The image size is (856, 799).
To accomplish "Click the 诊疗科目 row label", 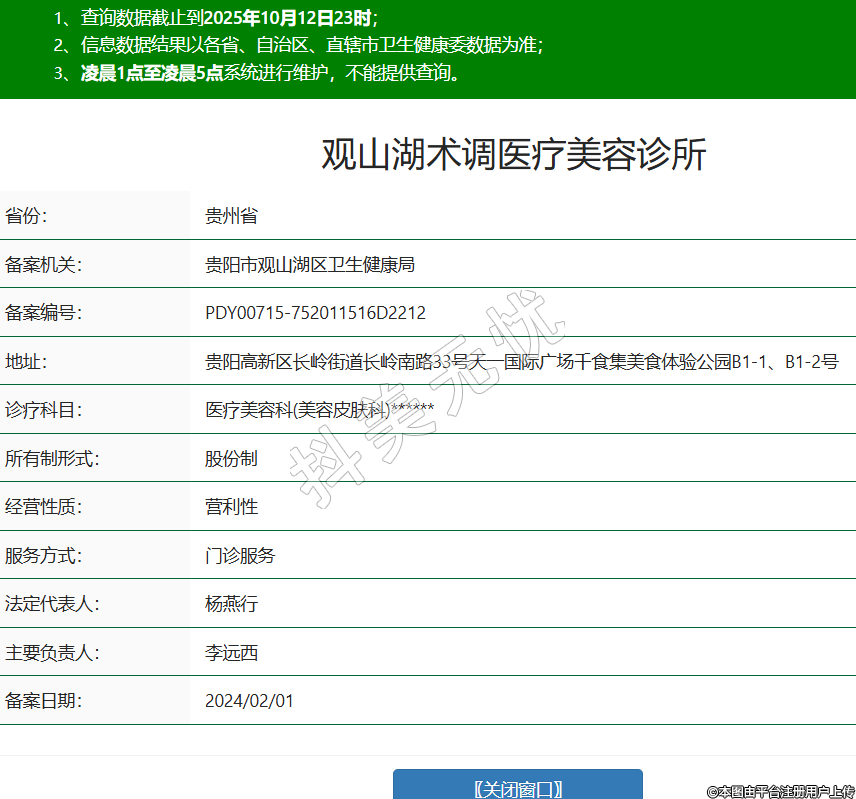I will pos(43,410).
